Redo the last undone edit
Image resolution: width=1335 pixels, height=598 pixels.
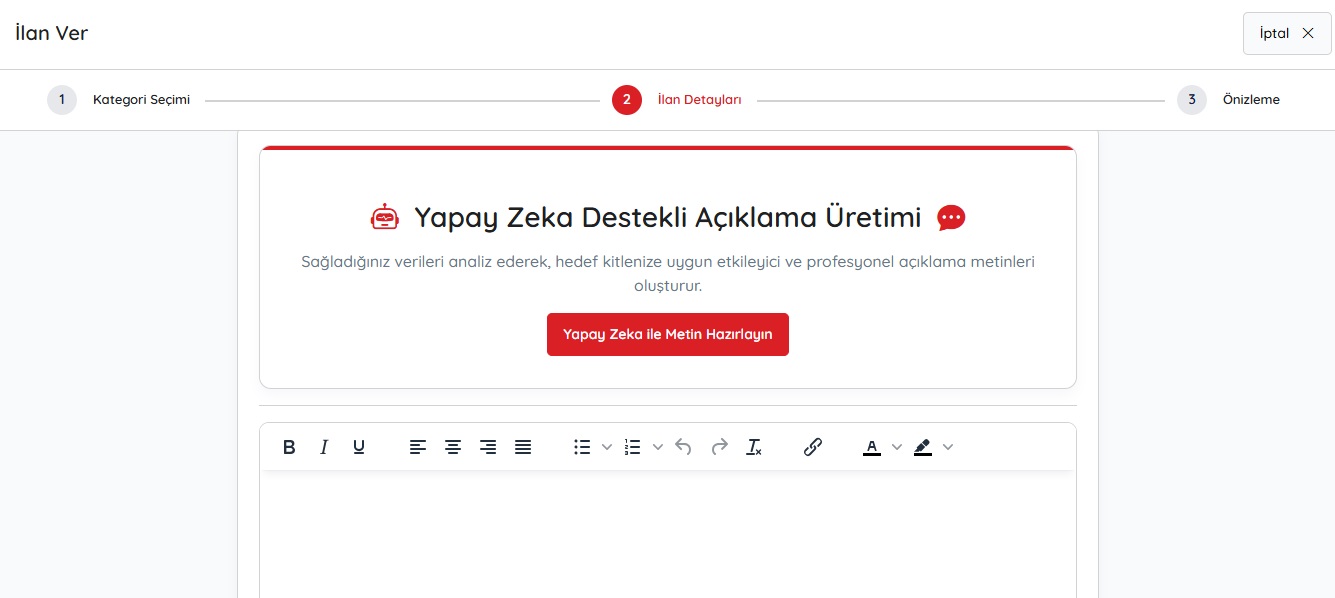[x=719, y=447]
